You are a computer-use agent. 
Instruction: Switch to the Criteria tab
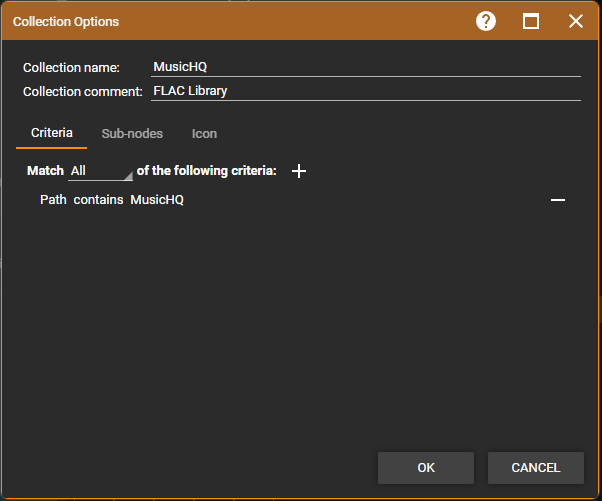(x=52, y=133)
